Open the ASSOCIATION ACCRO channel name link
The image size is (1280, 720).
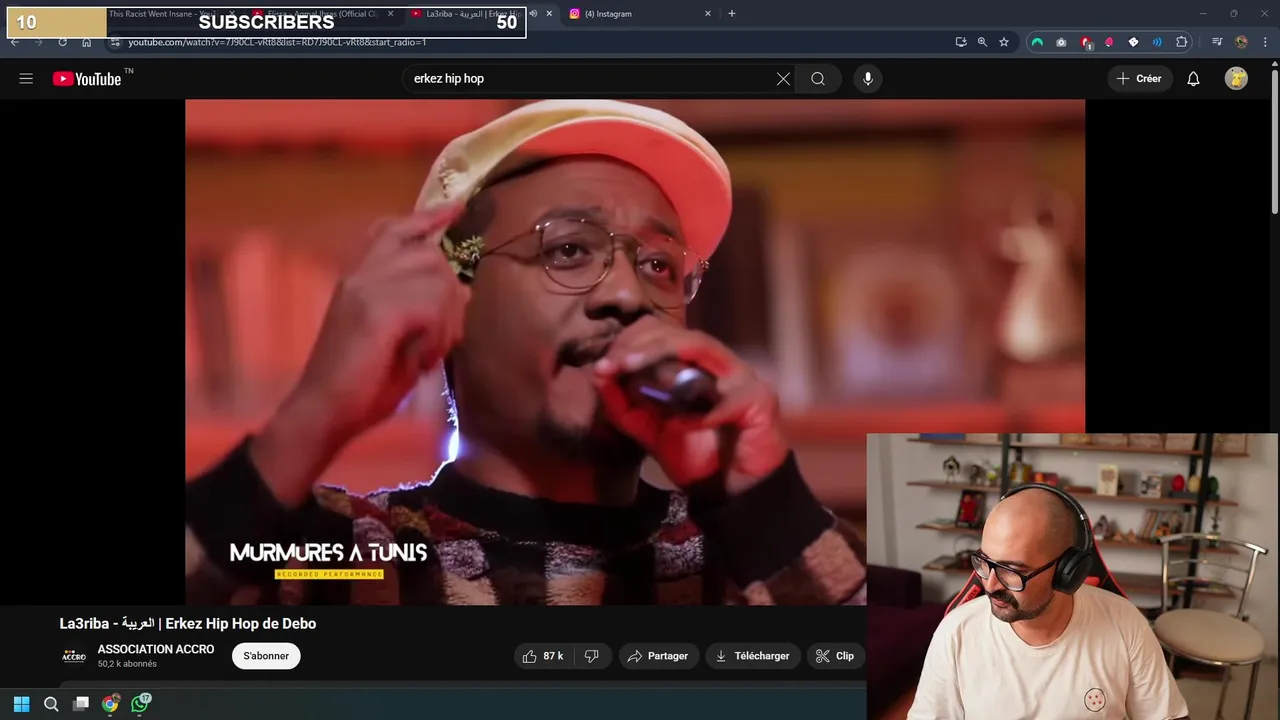156,649
